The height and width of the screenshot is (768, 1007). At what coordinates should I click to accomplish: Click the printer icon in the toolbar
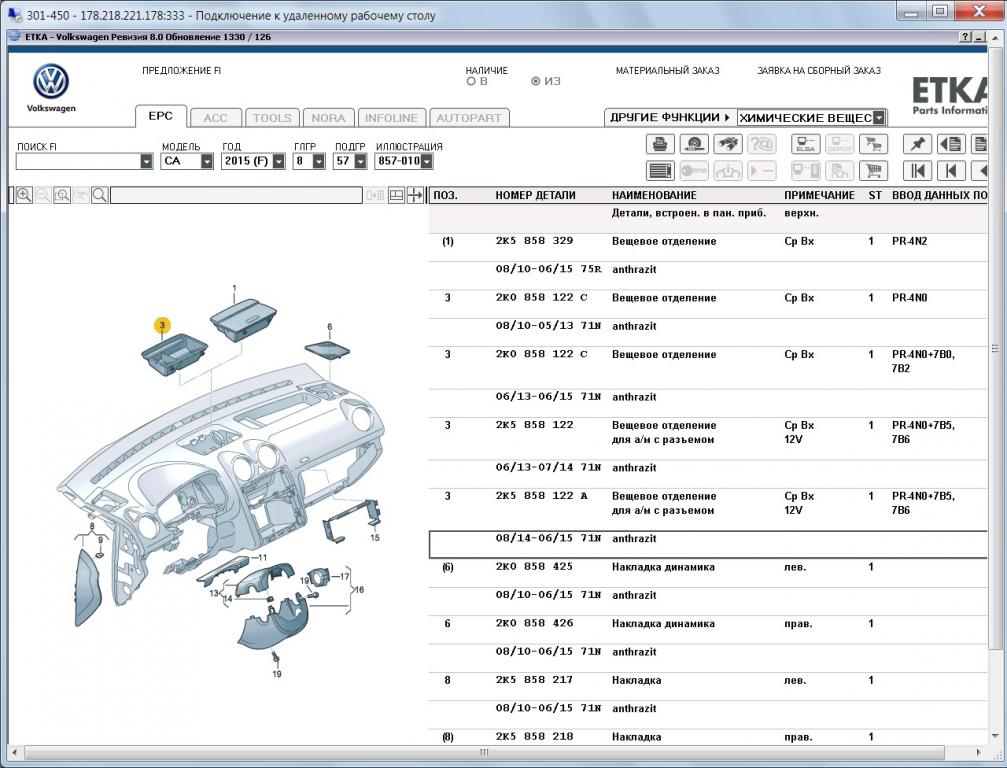[x=660, y=144]
